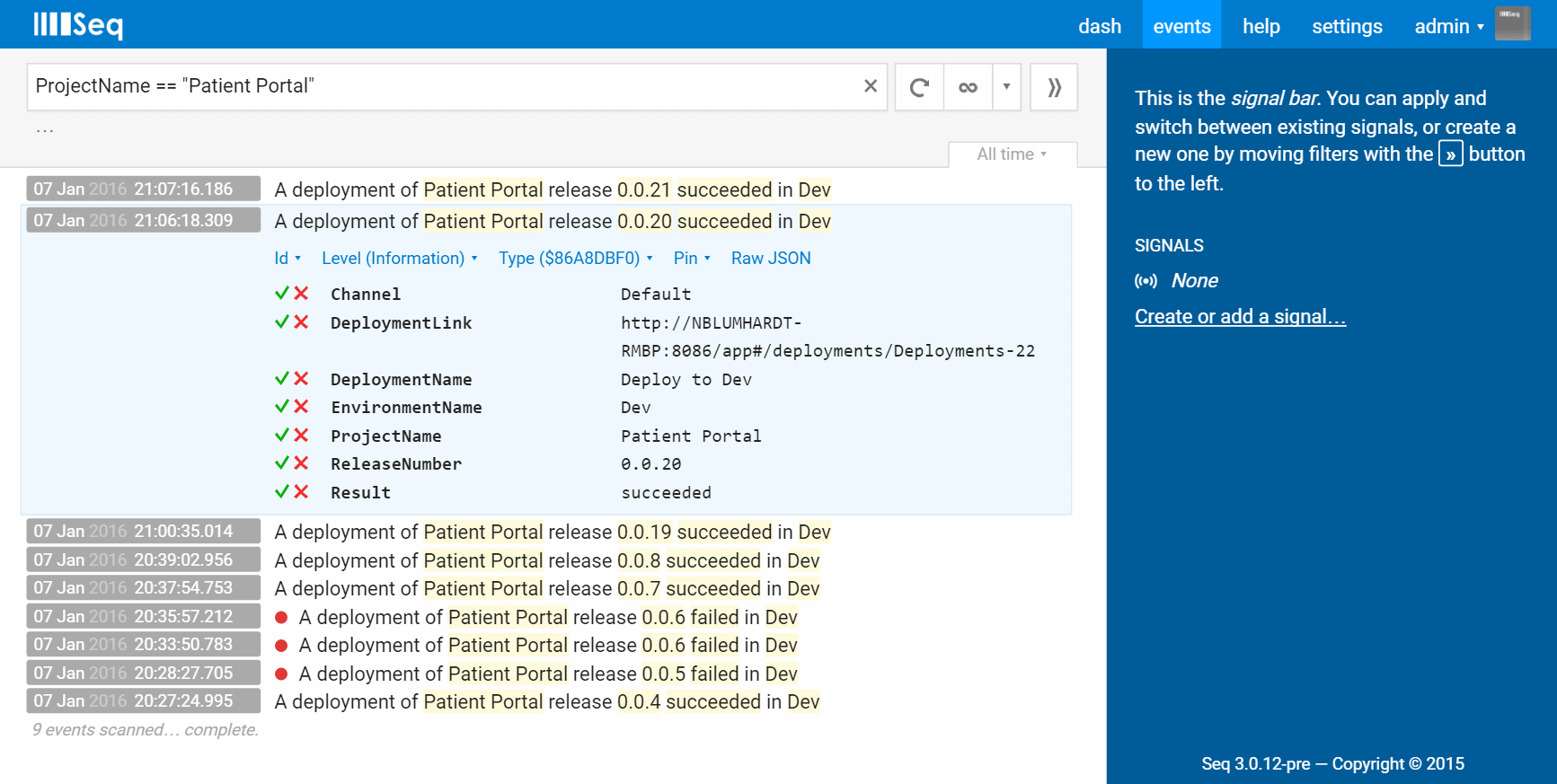
Task: Open the query options dropdown arrow
Action: coord(1006,87)
